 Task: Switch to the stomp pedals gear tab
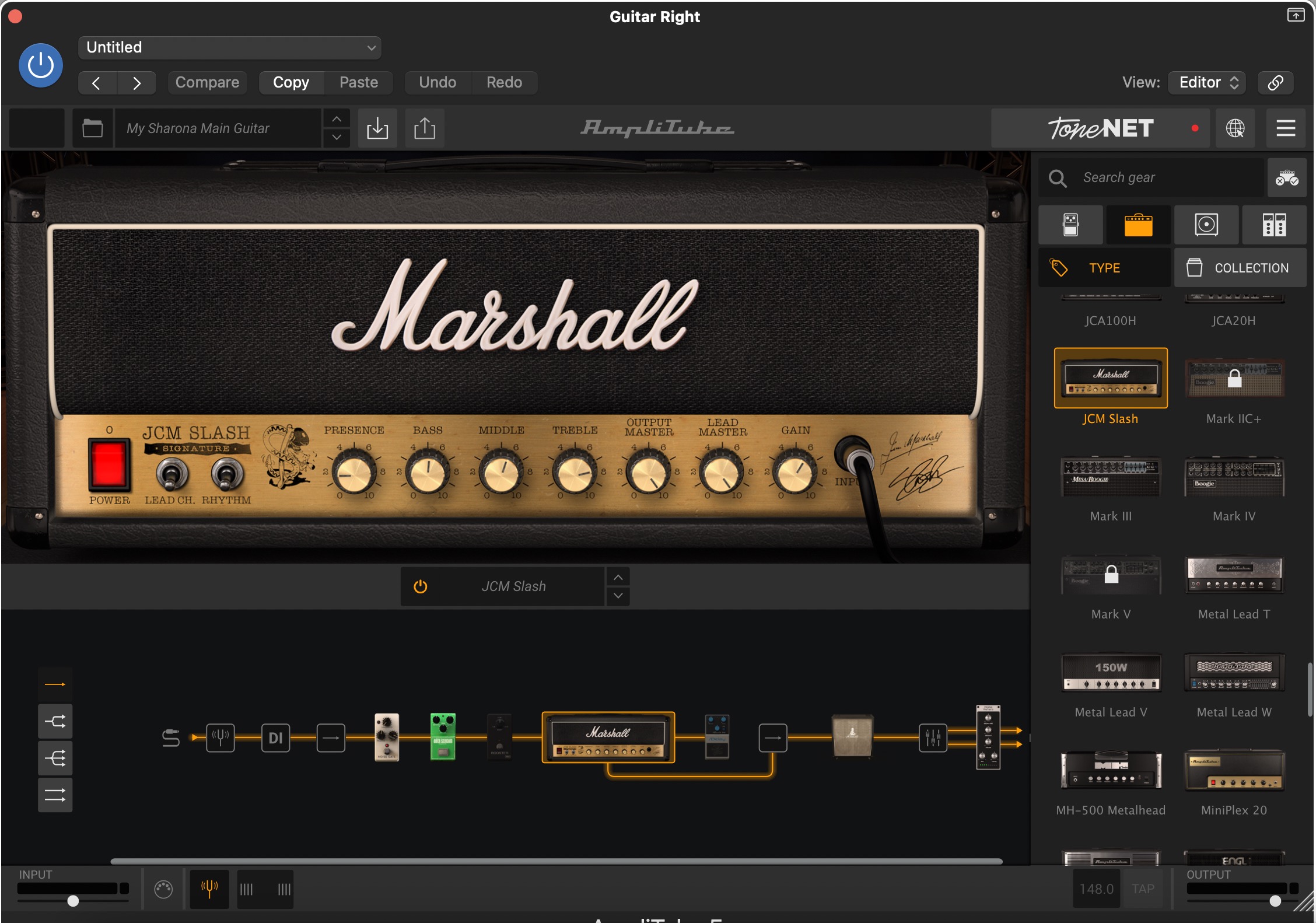point(1070,225)
